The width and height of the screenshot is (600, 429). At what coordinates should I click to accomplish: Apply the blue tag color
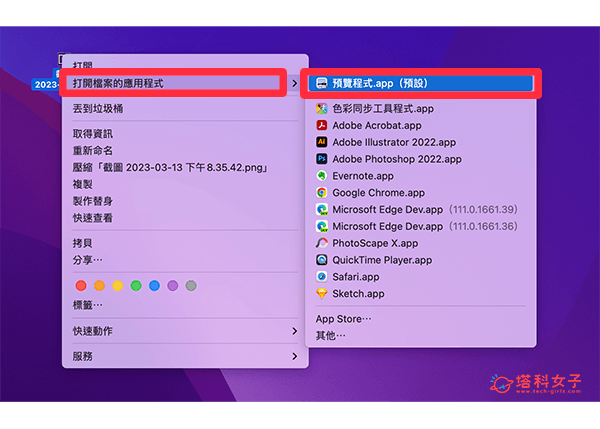click(155, 285)
